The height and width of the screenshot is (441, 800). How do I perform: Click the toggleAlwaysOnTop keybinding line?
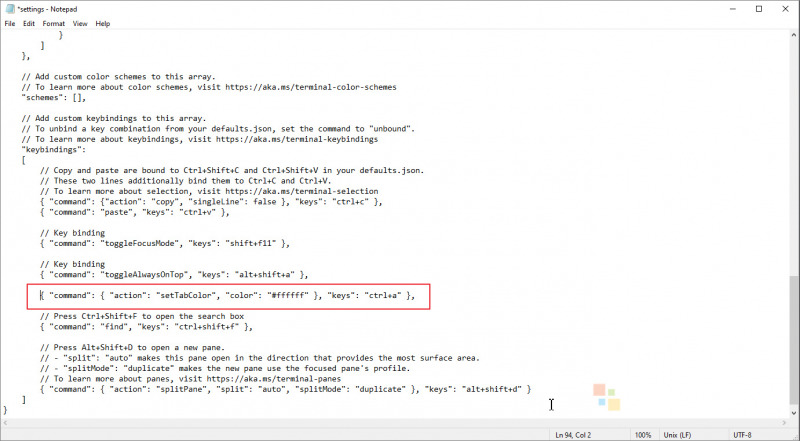(x=174, y=275)
